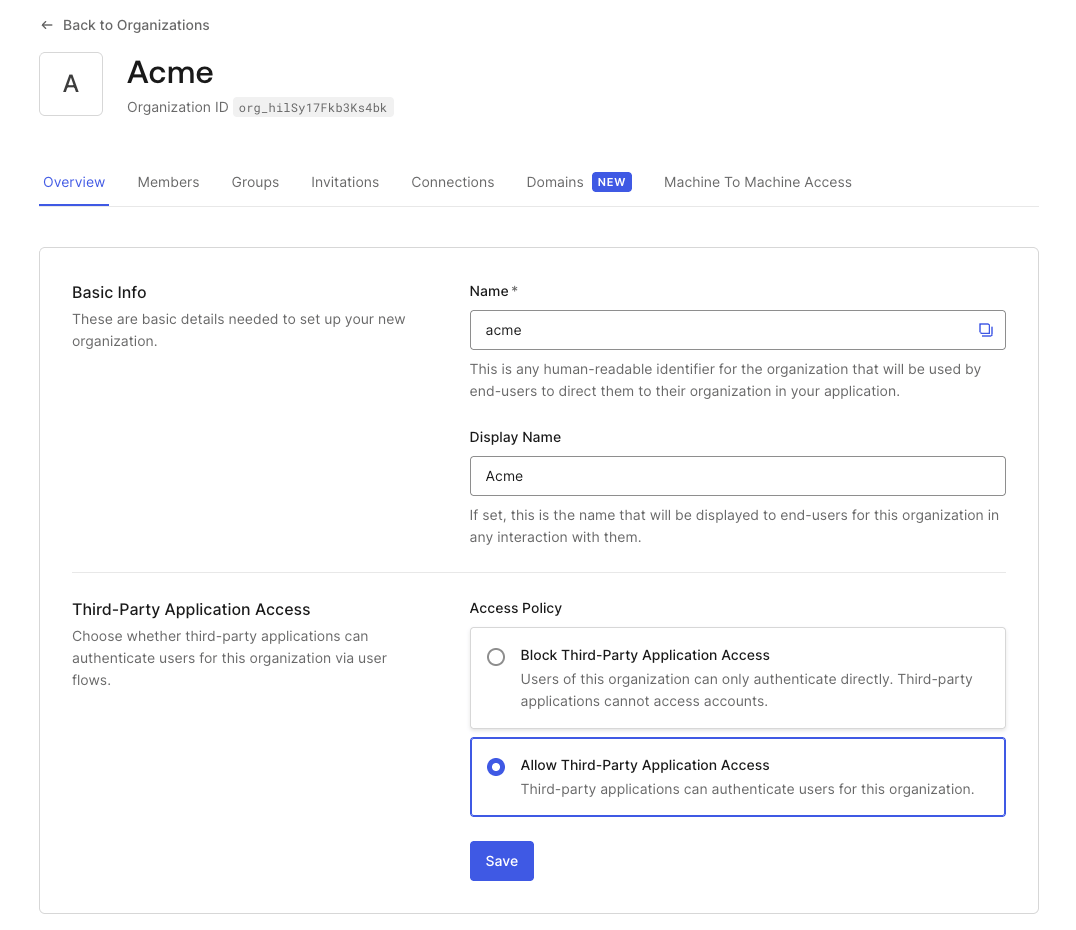Switch to the Connections tab
1076x930 pixels.
pos(453,182)
